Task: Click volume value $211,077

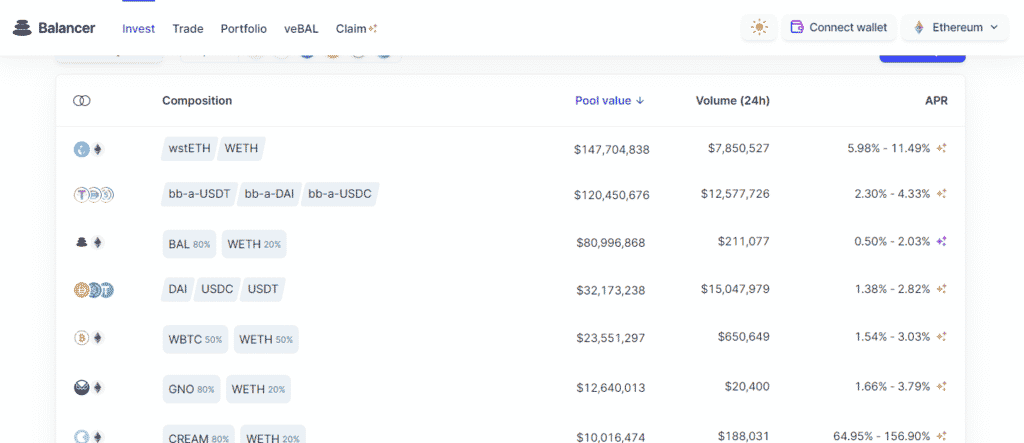Action: click(744, 241)
